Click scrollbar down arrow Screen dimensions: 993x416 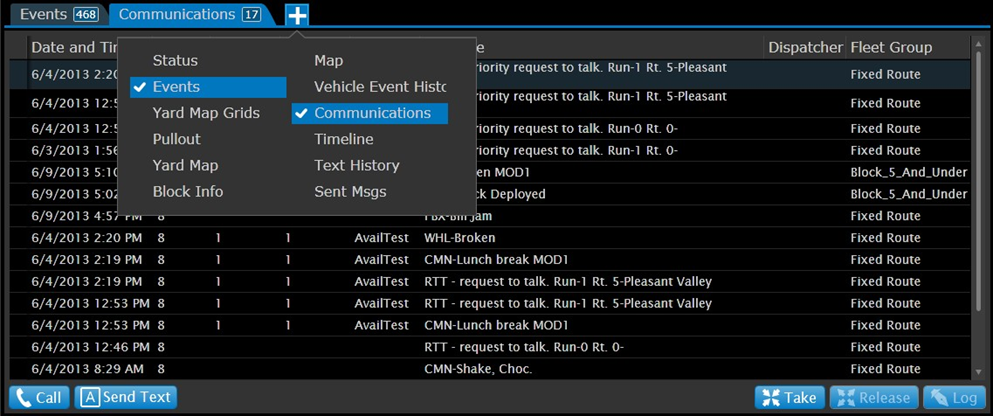[x=979, y=372]
